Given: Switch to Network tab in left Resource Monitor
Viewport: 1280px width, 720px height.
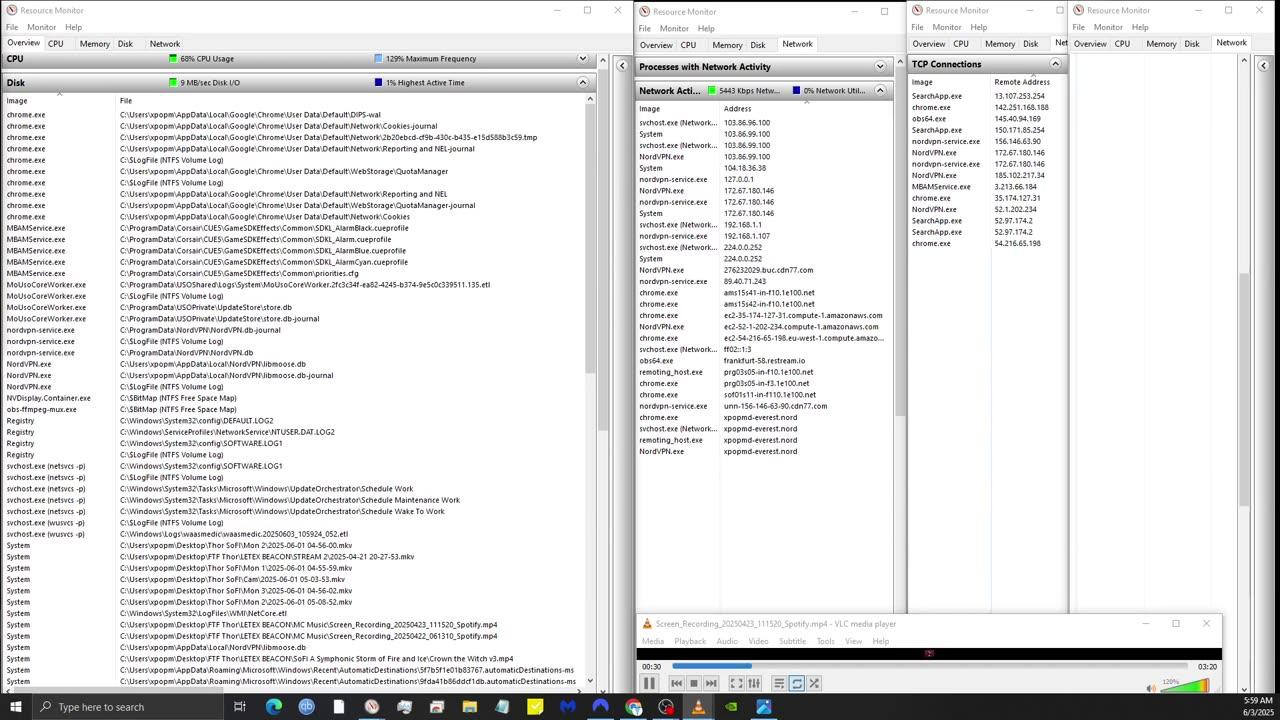Looking at the screenshot, I should pos(165,44).
